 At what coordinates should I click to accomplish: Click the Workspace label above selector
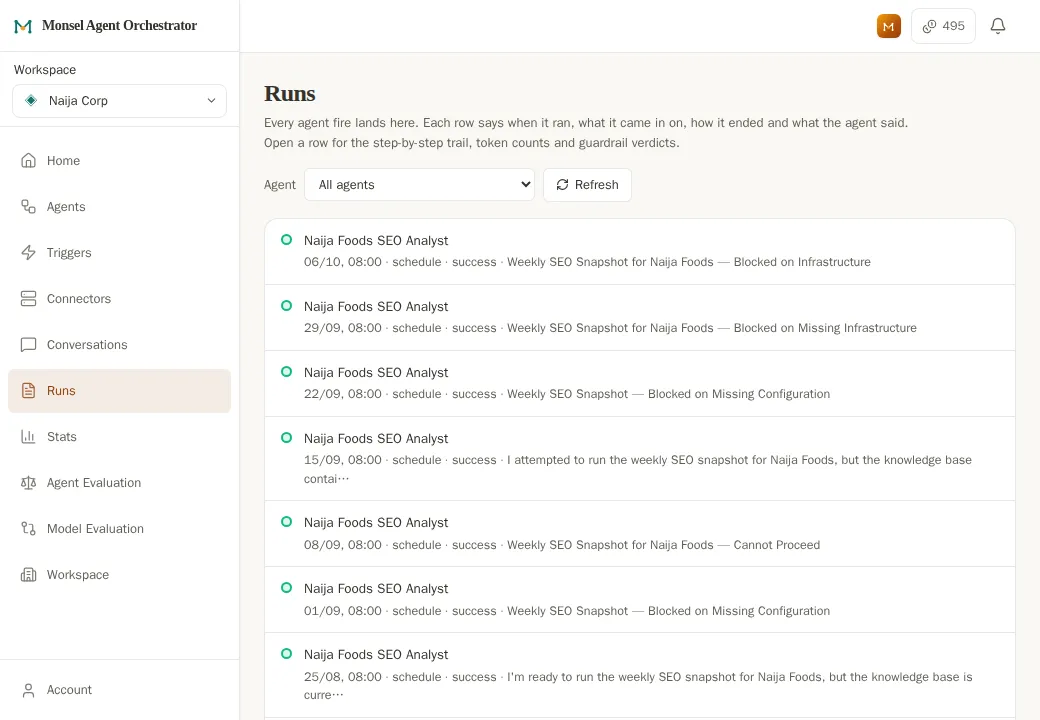(45, 70)
